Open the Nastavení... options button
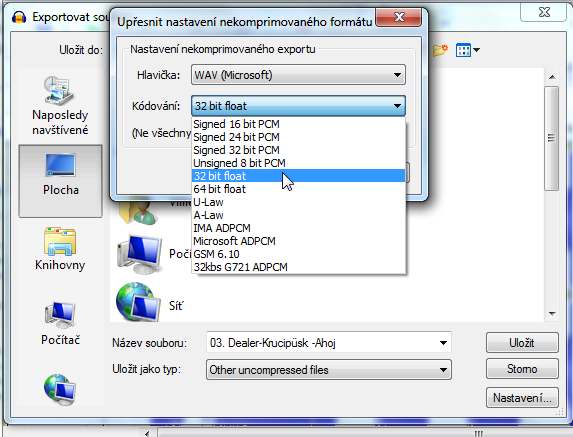This screenshot has height=437, width=573. tap(522, 398)
